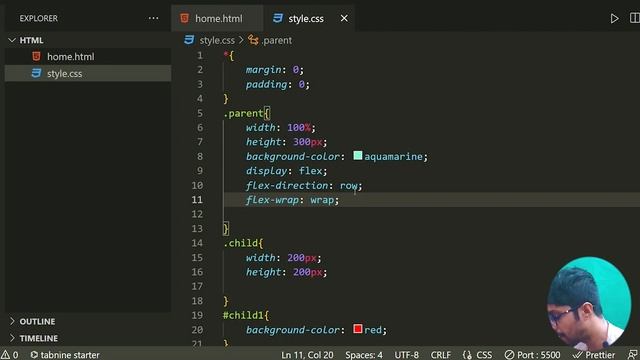This screenshot has width=640, height=360.
Task: Click the webcam presenter overlay
Action: pyautogui.click(x=589, y=302)
